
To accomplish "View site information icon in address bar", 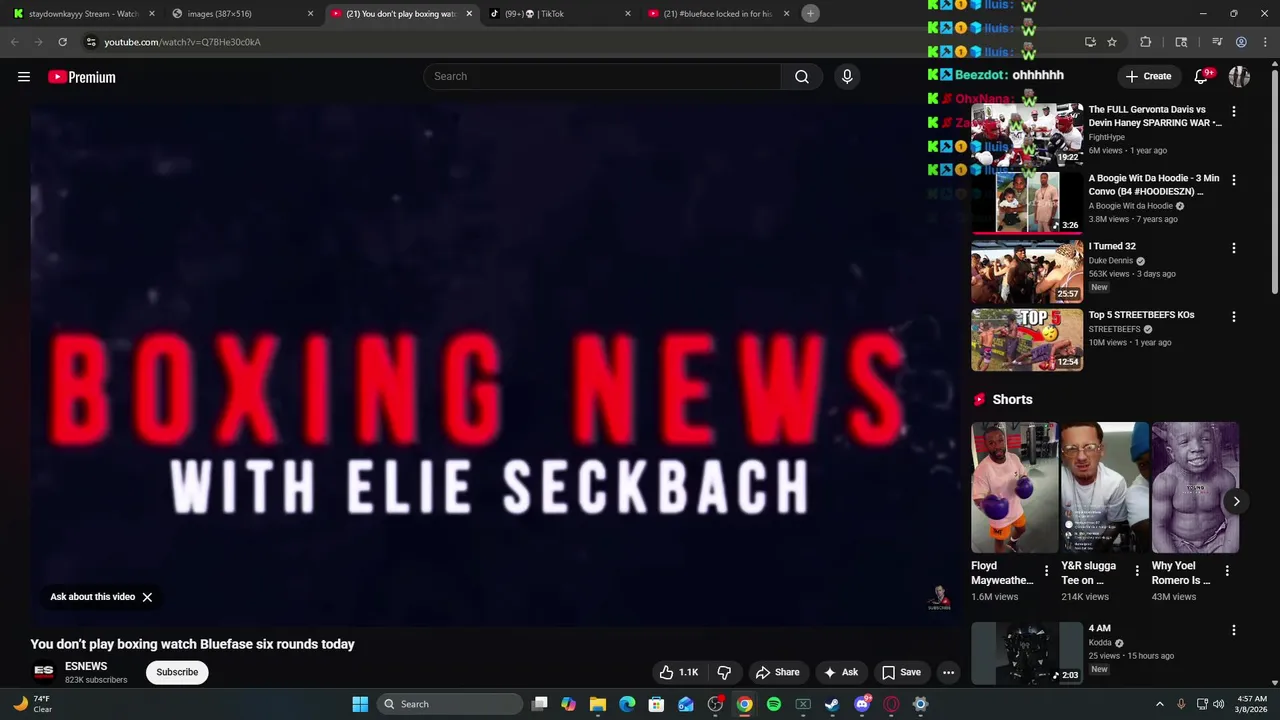I will [91, 42].
